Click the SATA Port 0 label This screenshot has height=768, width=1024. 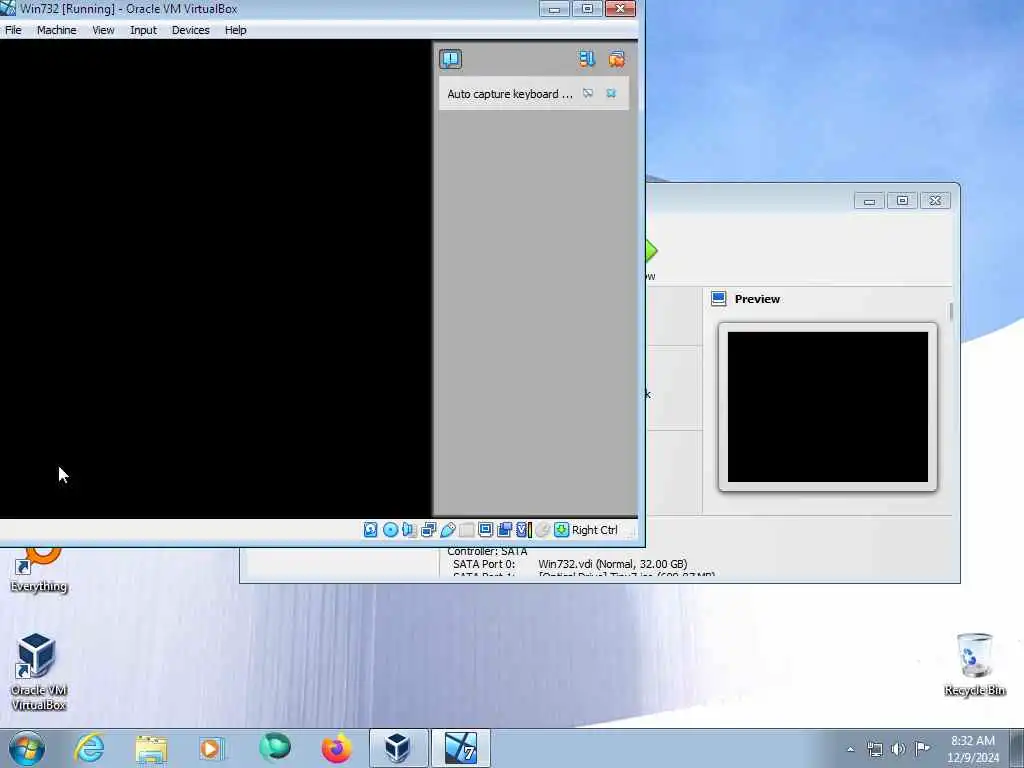coord(484,564)
